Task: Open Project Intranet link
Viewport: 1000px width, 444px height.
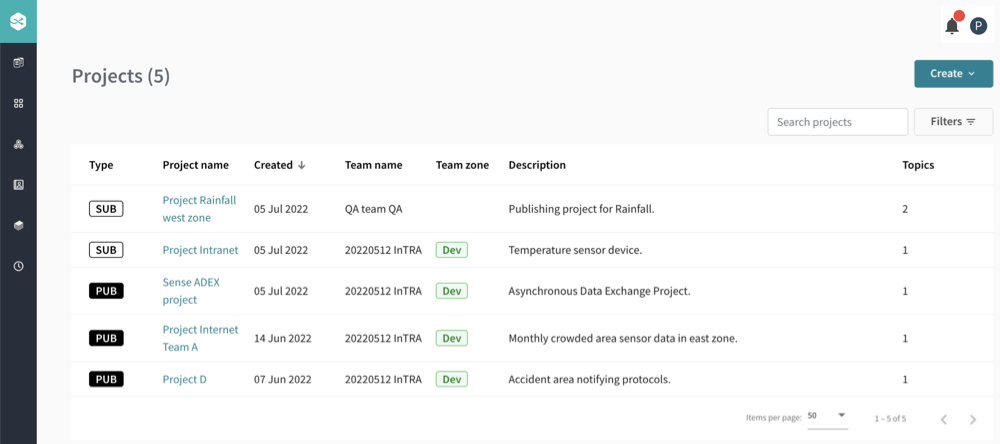Action: pos(200,250)
